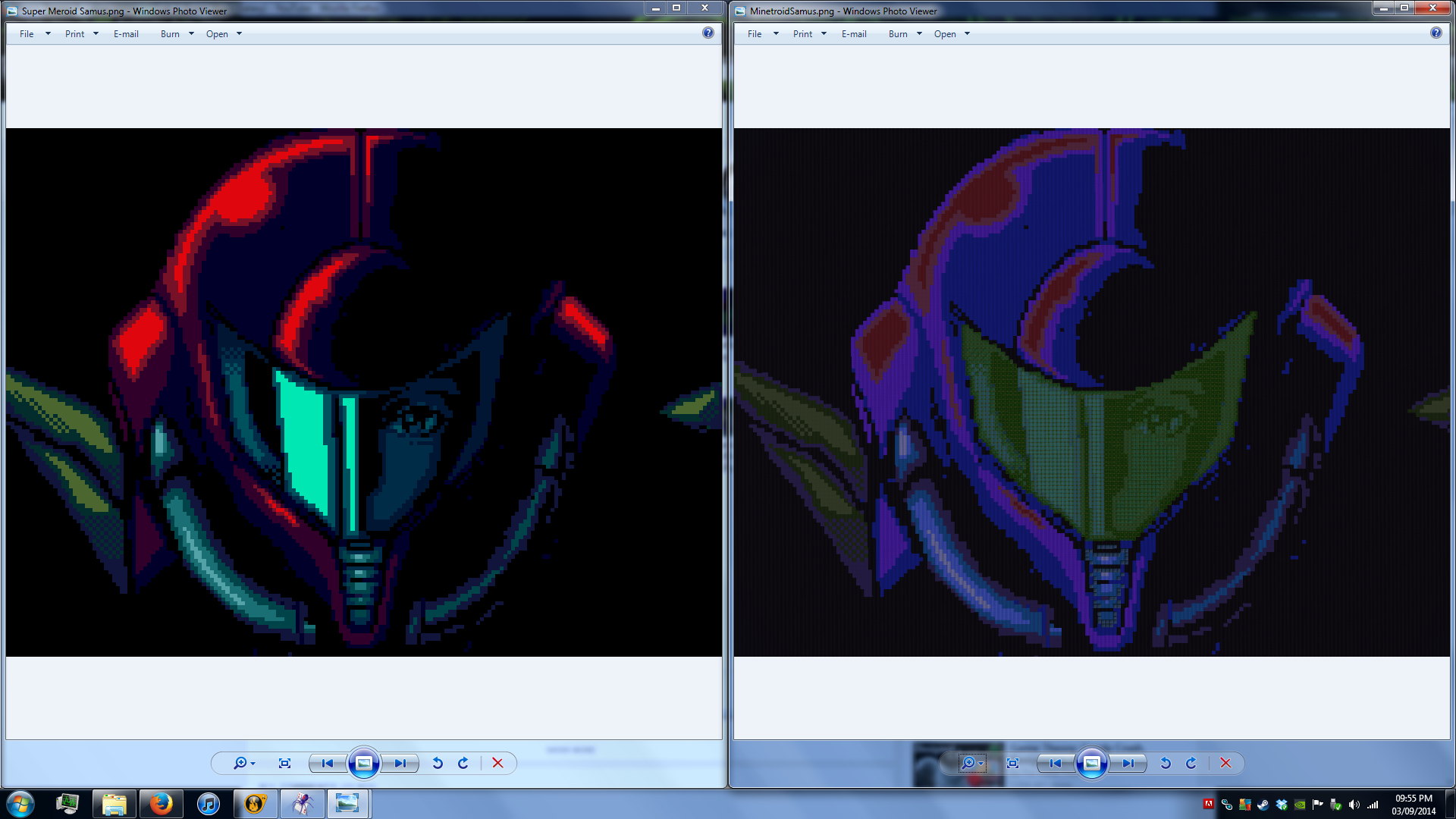Viewport: 1456px width, 819px height.
Task: Open the Open menu in MinetroidSamus window
Action: 952,34
